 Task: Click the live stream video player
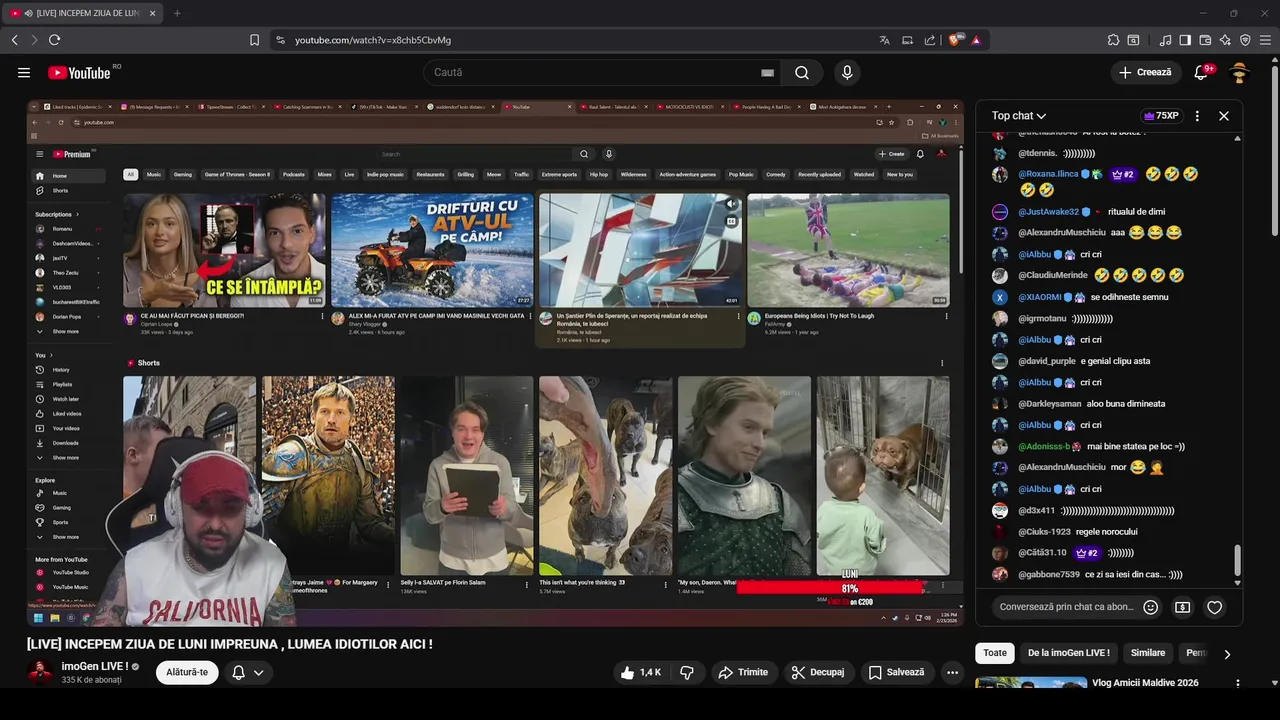[495, 363]
